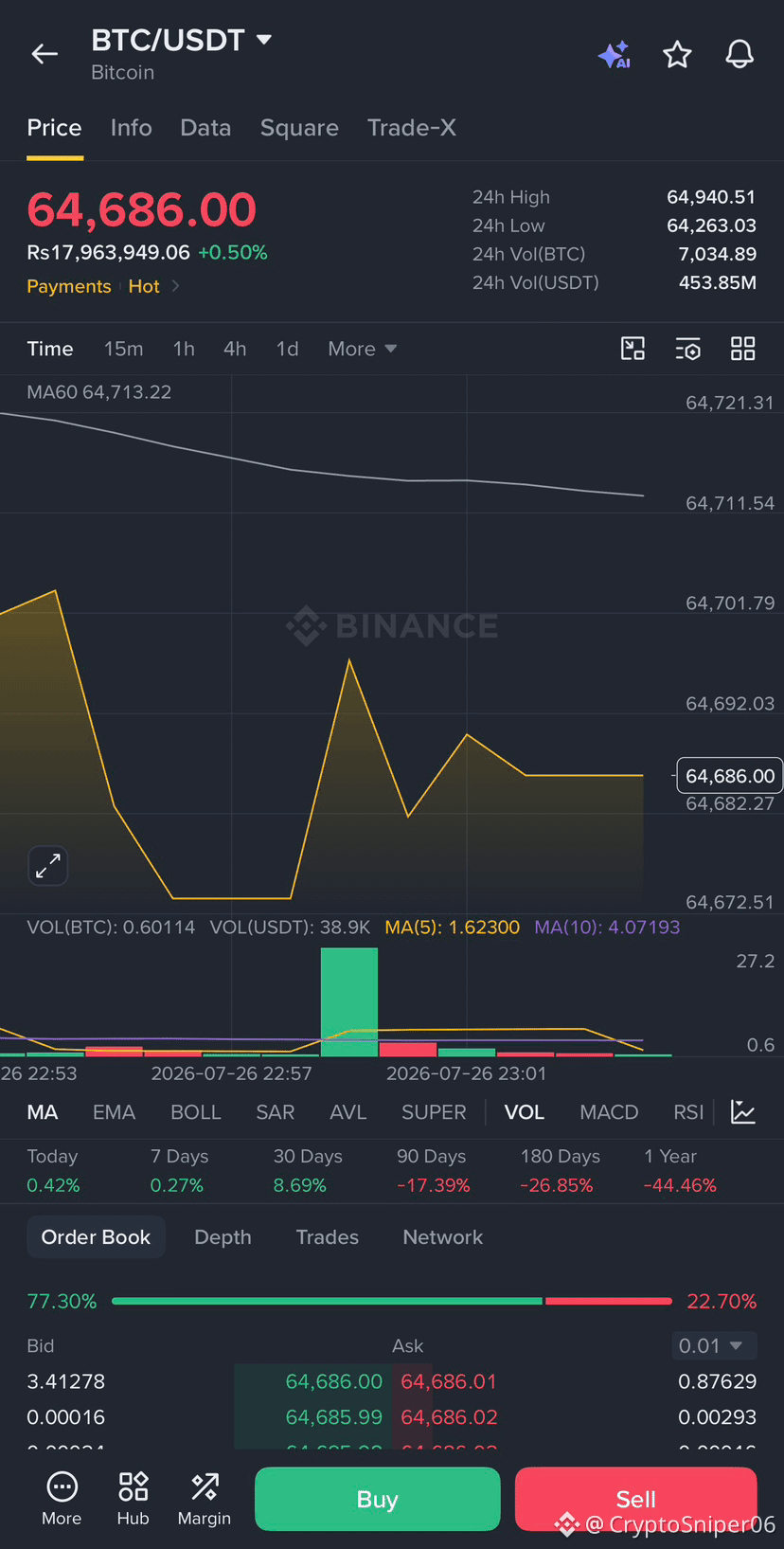Toggle the EMA indicator
This screenshot has height=1549, width=784.
(x=114, y=1112)
